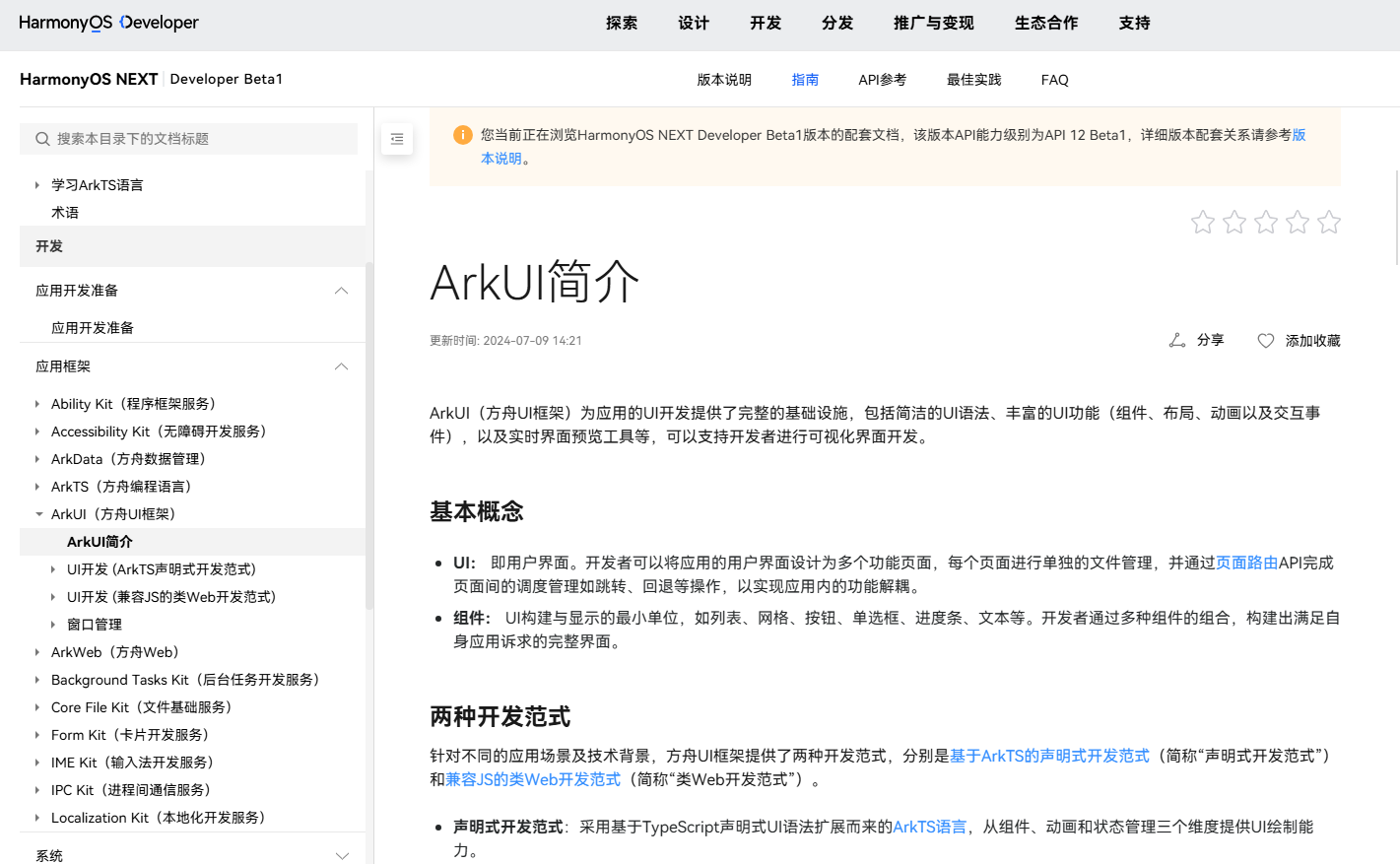Click the search magnifier icon
The image size is (1400, 864).
pyautogui.click(x=42, y=139)
